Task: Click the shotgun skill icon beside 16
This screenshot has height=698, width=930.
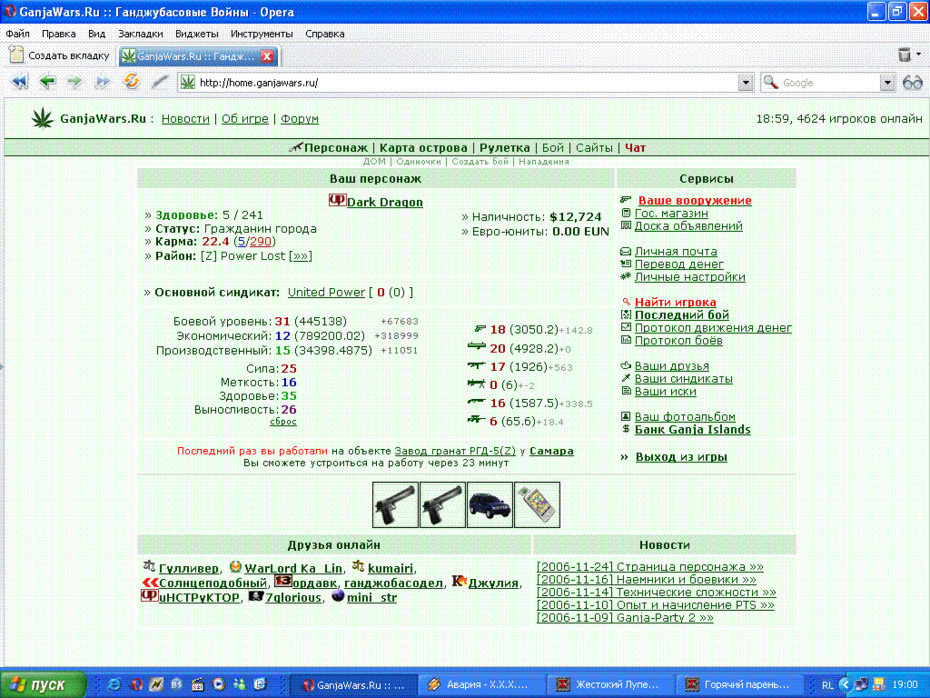Action: (x=476, y=402)
